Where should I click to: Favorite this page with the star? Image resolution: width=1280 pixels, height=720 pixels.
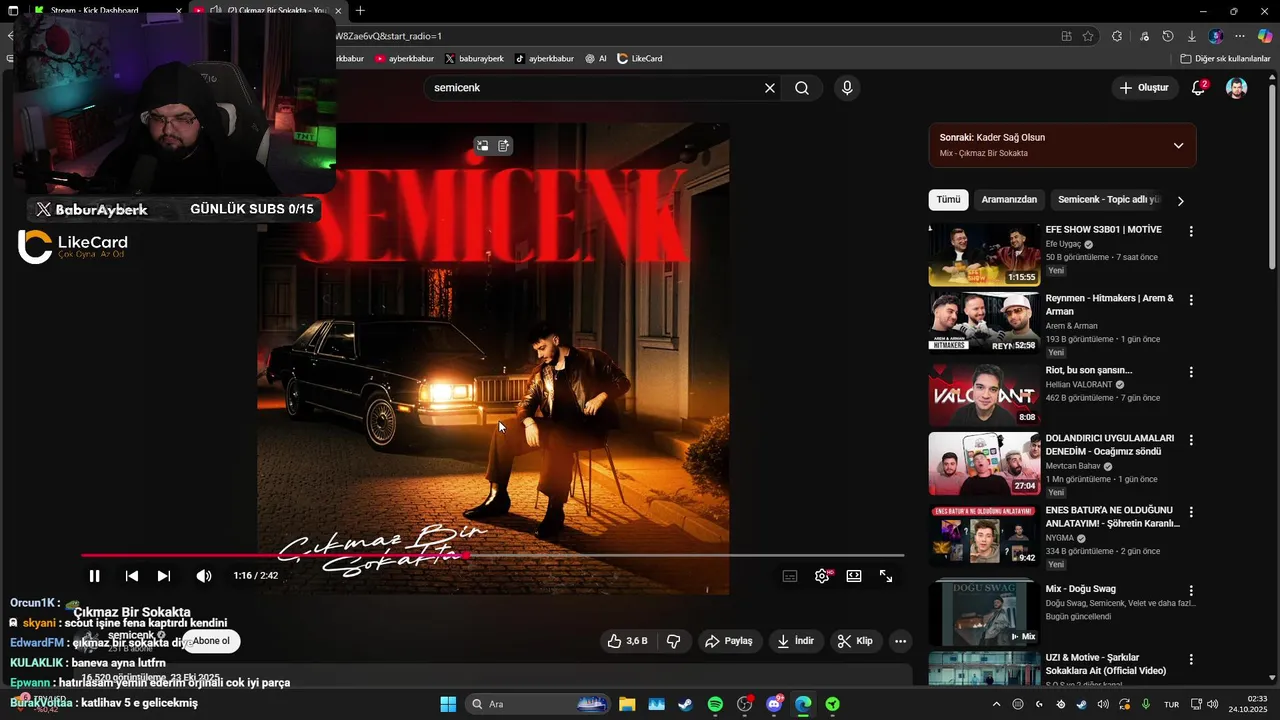[x=1088, y=36]
